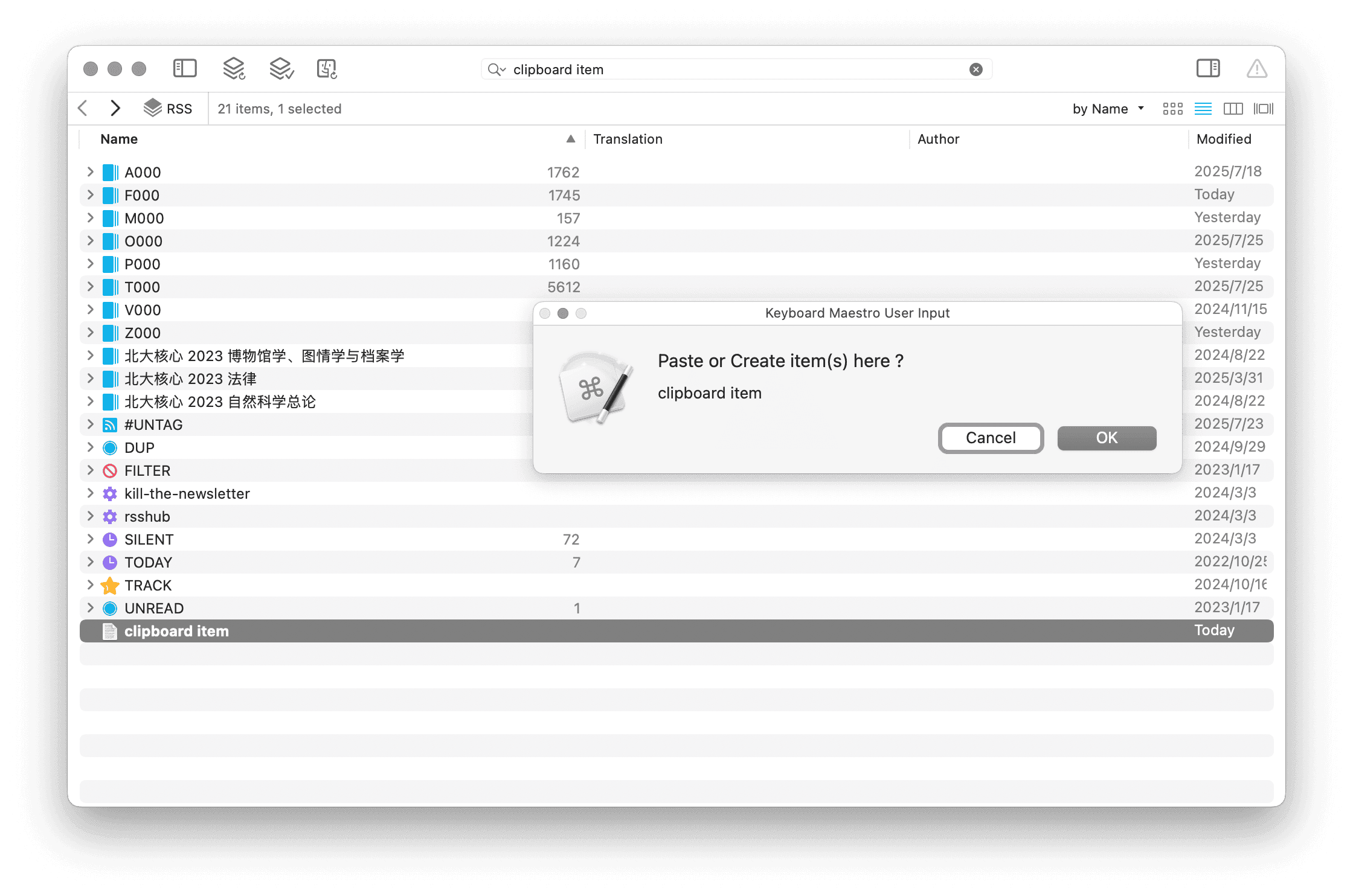1353x896 pixels.
Task: Open the search options magnifier dropdown
Action: coord(497,70)
